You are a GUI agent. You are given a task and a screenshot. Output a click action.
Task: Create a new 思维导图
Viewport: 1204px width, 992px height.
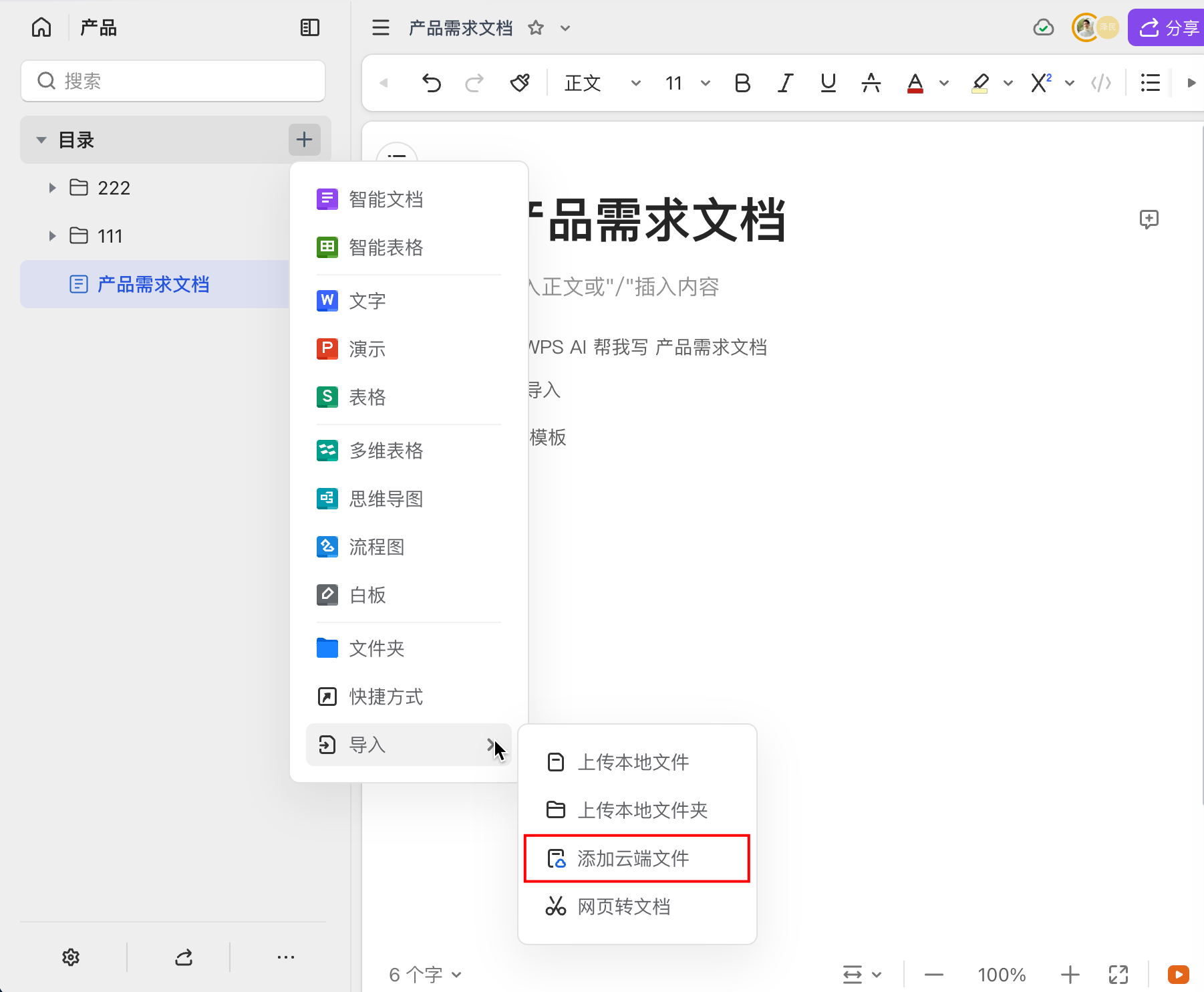(x=409, y=499)
